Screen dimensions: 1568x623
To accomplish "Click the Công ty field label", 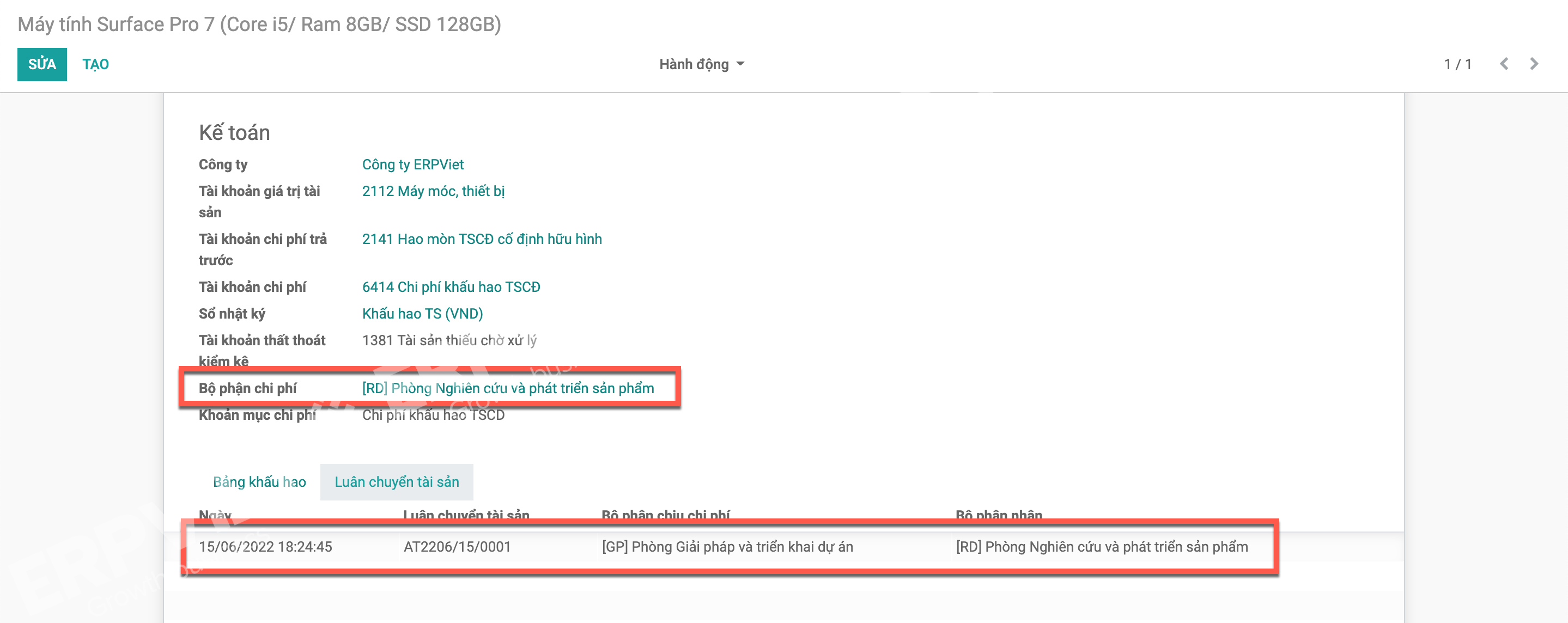I will pyautogui.click(x=223, y=164).
